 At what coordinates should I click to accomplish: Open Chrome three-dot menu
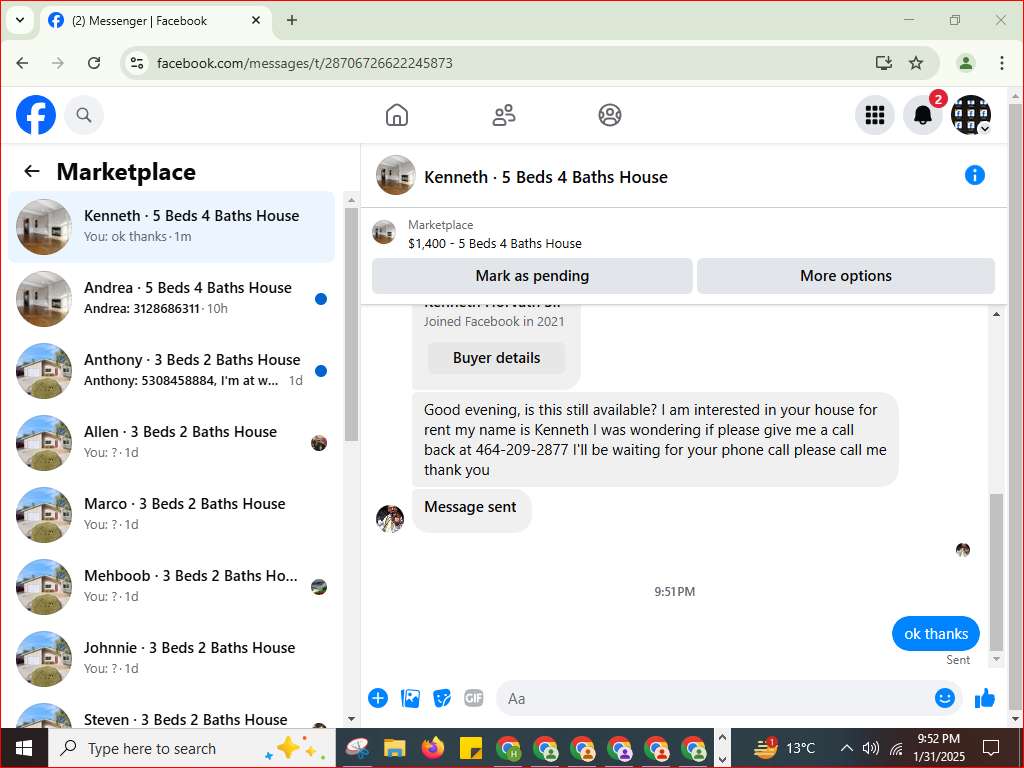pyautogui.click(x=1001, y=63)
